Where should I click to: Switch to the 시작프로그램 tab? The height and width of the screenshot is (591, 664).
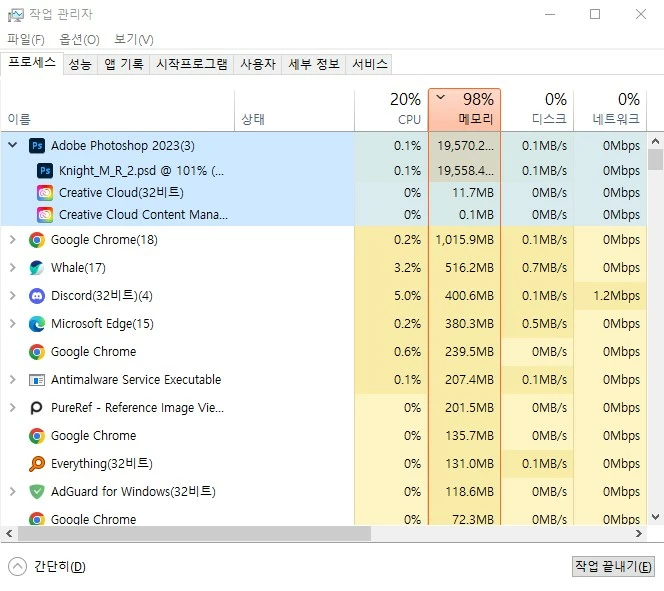[192, 64]
